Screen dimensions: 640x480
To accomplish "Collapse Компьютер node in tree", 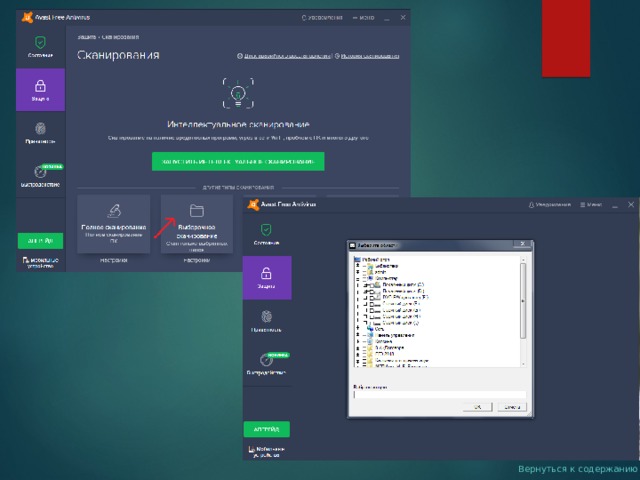I will [358, 279].
